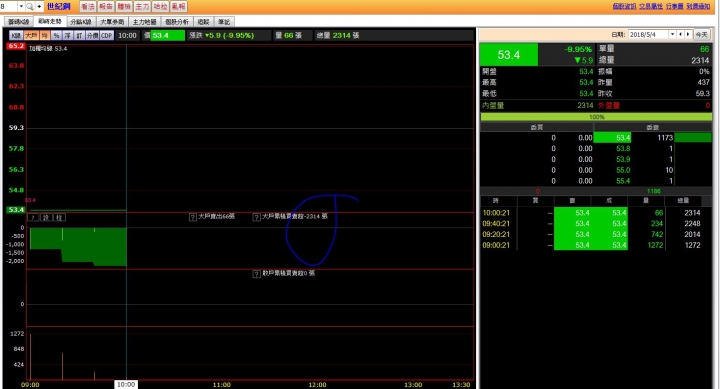Image resolution: width=720 pixels, height=389 pixels.
Task: Open help icon beside 大戶累積買賣超 label
Action: (257, 217)
